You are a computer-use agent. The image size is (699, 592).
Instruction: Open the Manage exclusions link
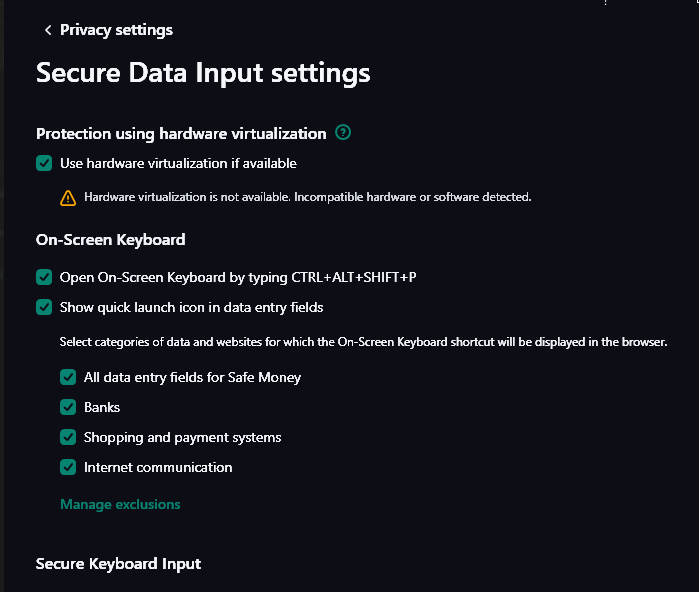120,504
